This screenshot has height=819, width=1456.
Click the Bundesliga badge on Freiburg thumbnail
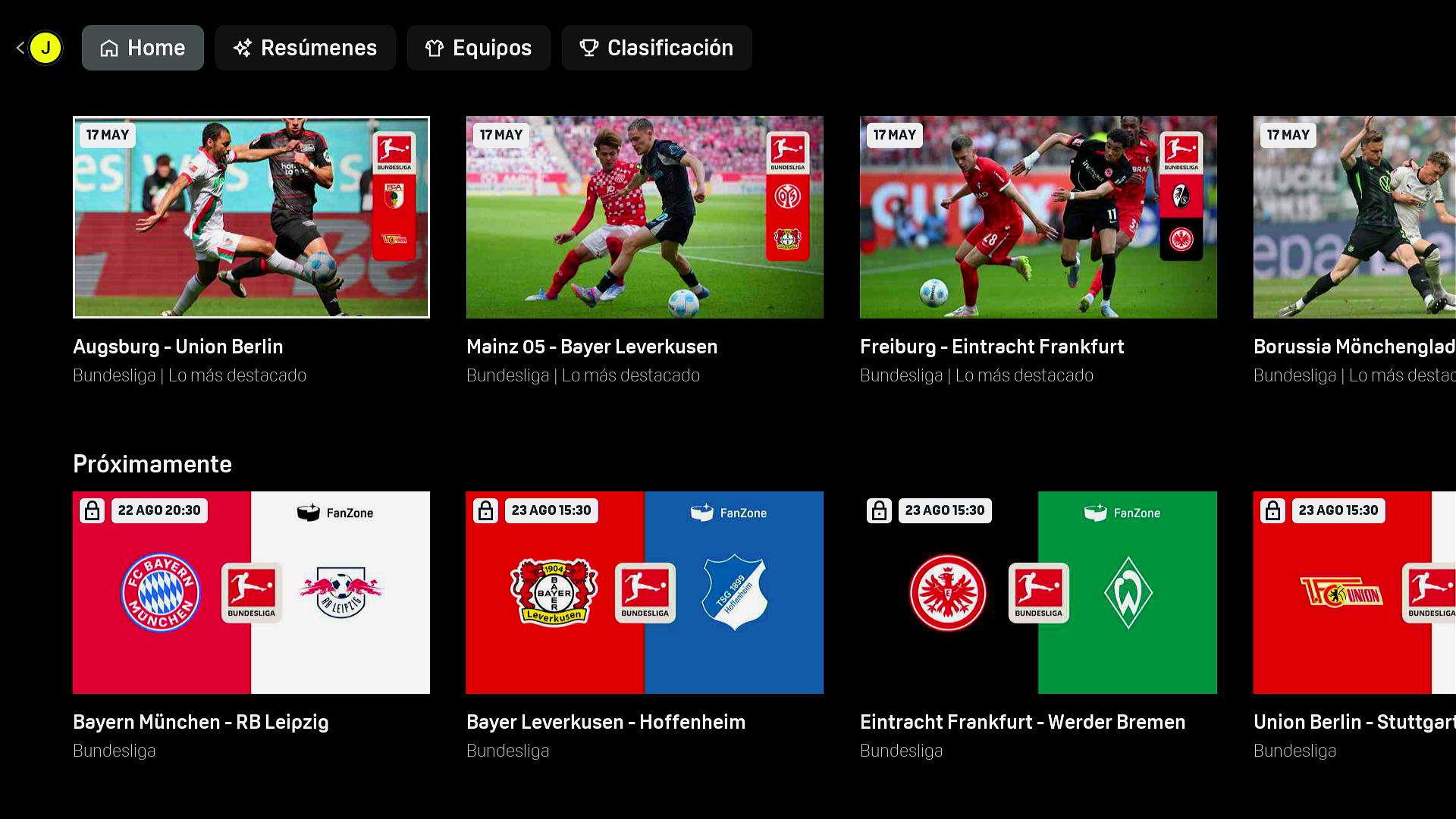1181,153
